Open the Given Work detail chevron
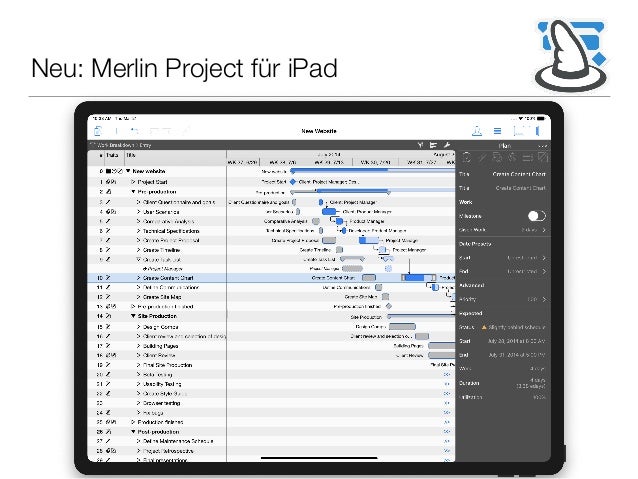Image resolution: width=638 pixels, height=479 pixels. (x=544, y=230)
